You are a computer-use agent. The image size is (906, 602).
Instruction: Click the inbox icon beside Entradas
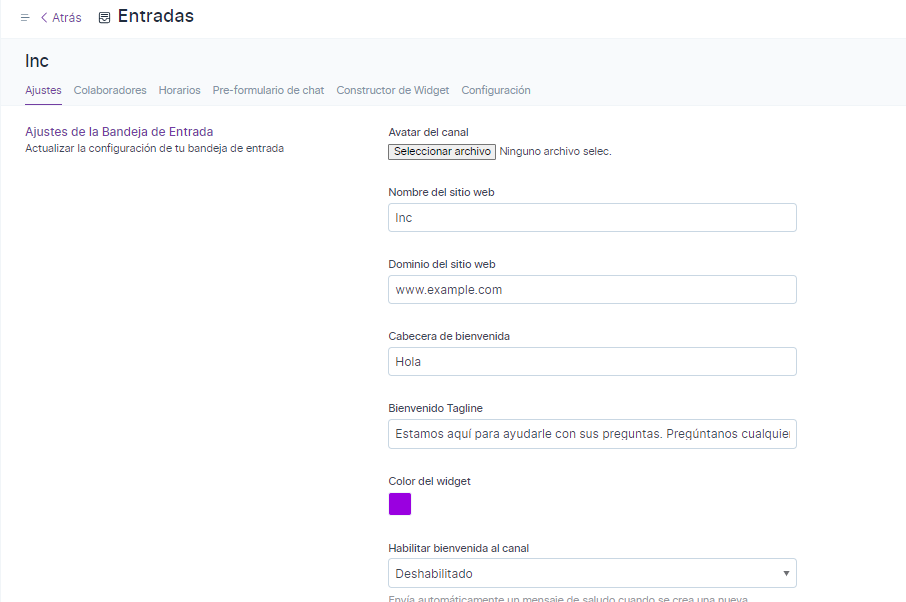[104, 18]
